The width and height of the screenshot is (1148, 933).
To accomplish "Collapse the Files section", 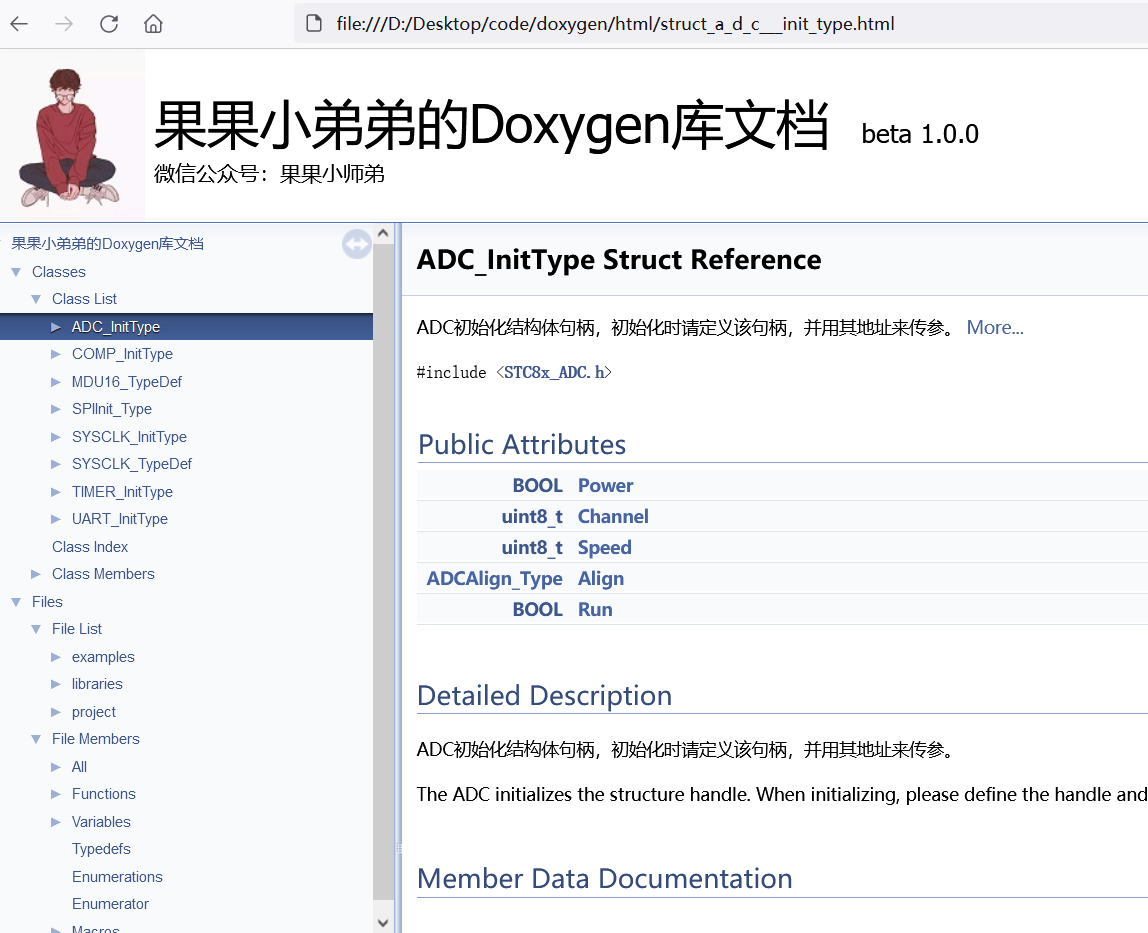I will tap(16, 601).
